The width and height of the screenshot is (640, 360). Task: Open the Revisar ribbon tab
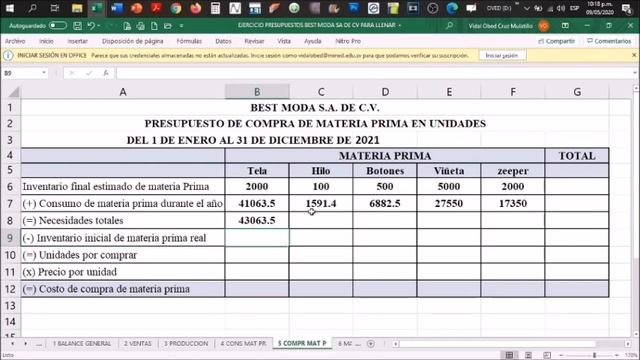tap(254, 41)
